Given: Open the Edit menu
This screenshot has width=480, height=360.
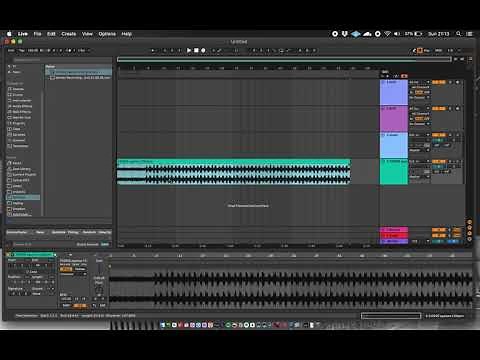Looking at the screenshot, I should (51, 34).
